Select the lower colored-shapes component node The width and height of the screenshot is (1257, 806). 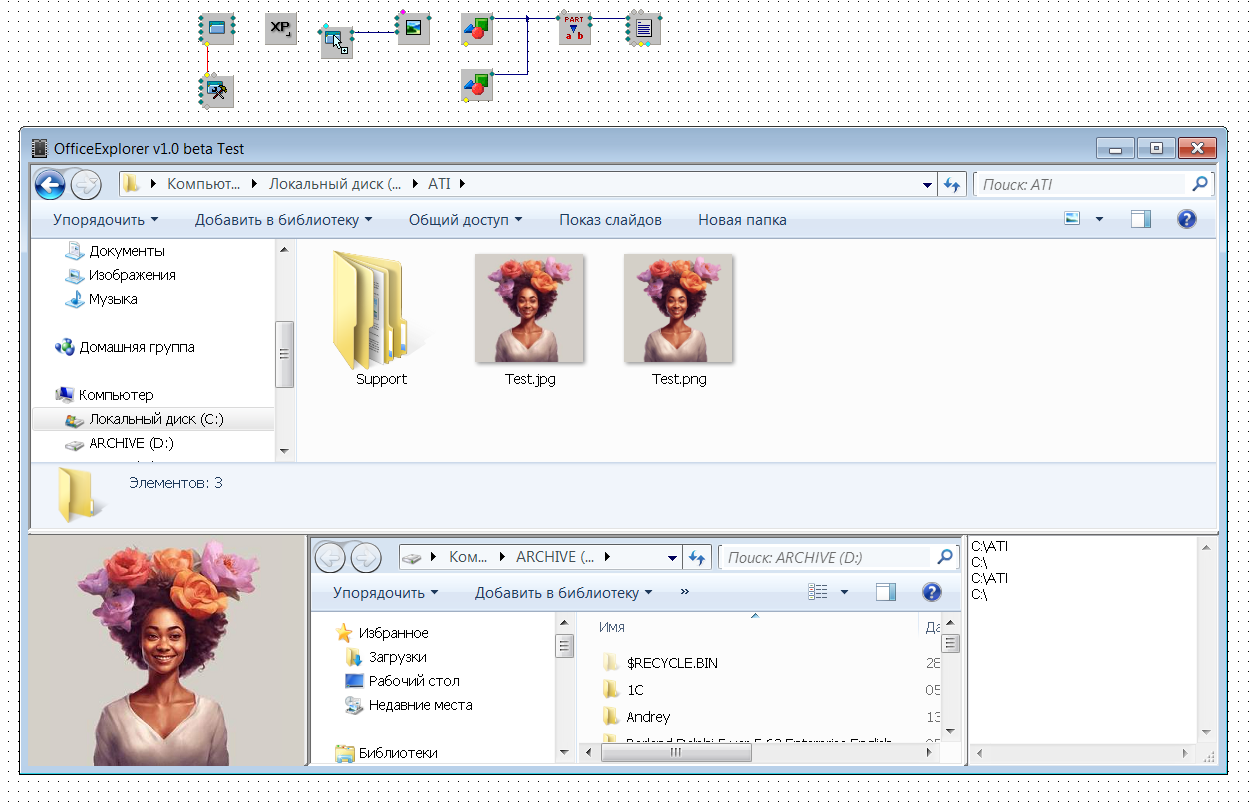477,86
